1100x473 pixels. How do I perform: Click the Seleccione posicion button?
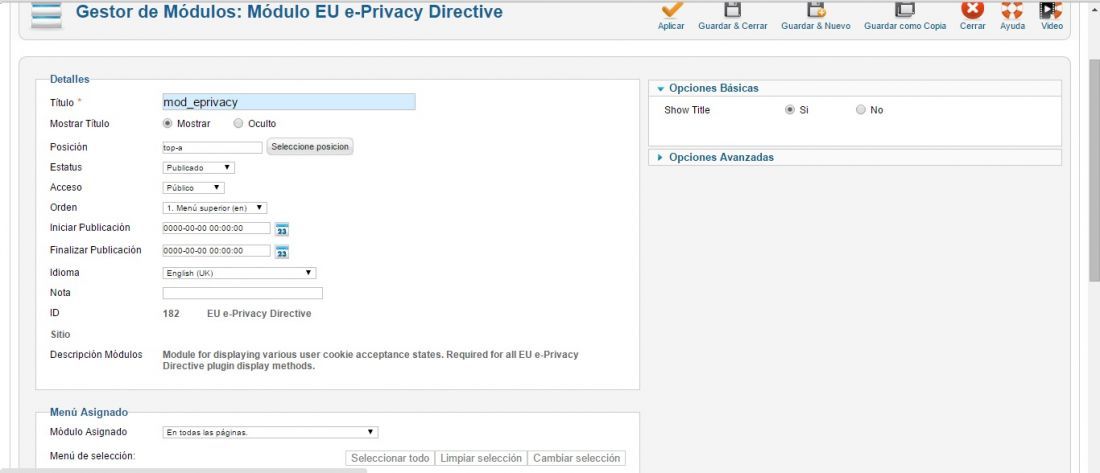[309, 147]
